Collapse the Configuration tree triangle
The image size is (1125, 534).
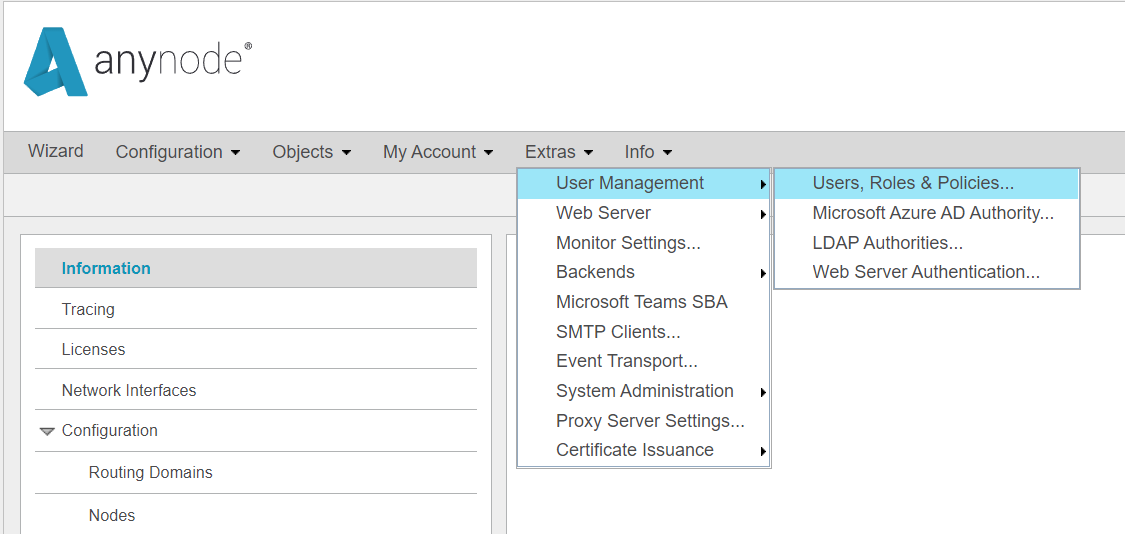pyautogui.click(x=47, y=431)
